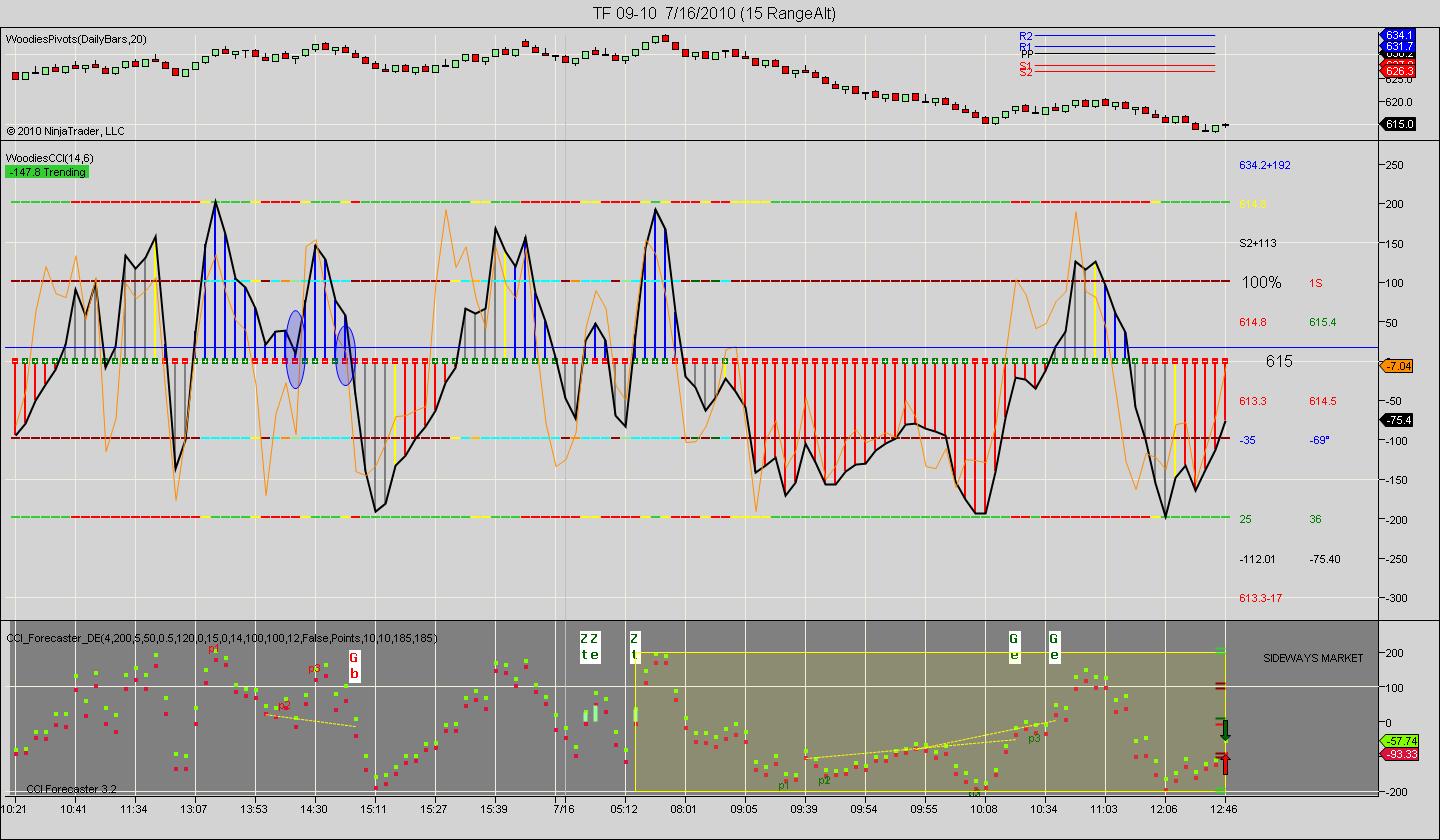Click the red up arrow in forecaster panel
The height and width of the screenshot is (840, 1440).
click(1225, 764)
